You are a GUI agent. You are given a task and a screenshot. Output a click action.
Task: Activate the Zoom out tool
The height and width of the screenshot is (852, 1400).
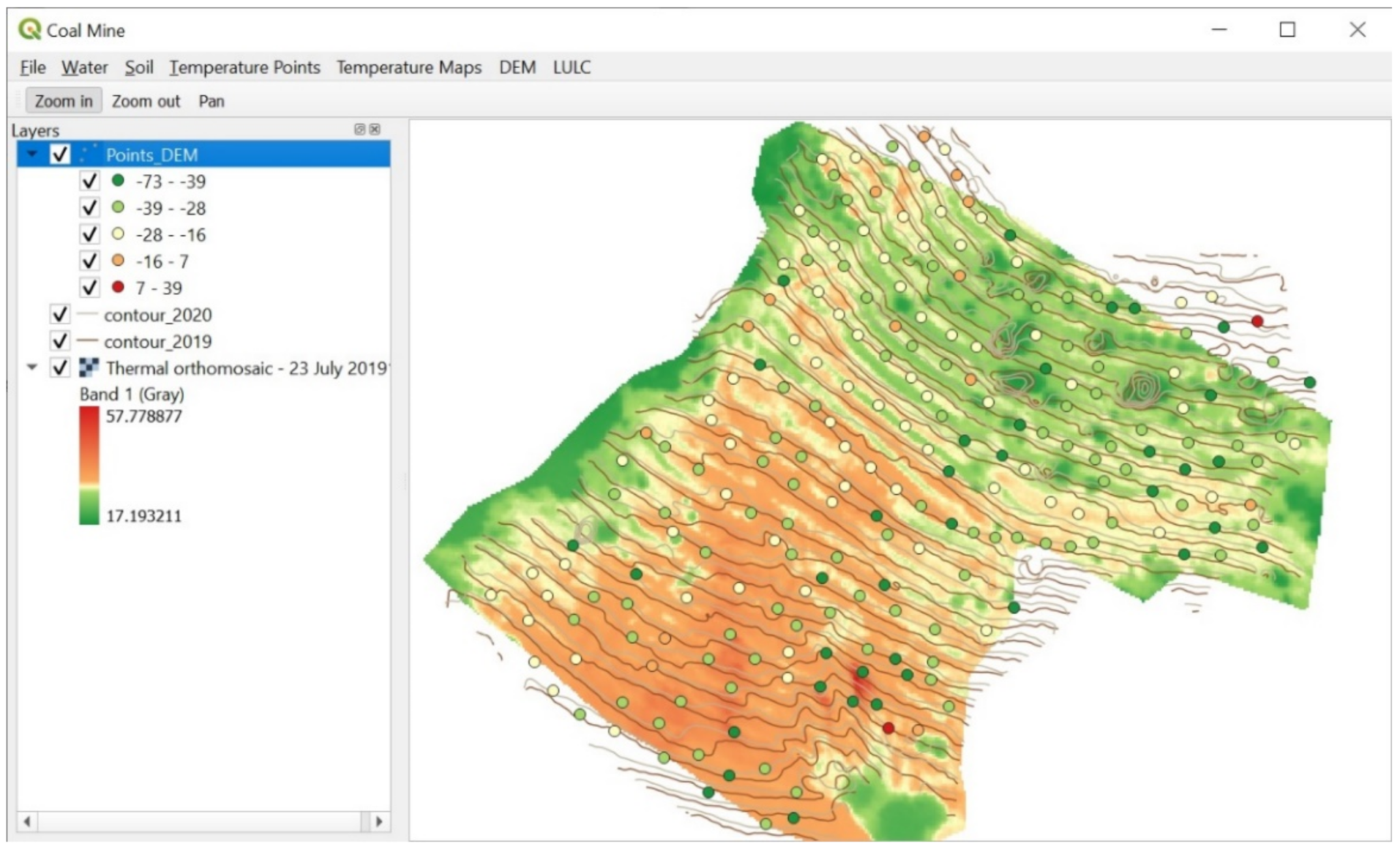146,101
